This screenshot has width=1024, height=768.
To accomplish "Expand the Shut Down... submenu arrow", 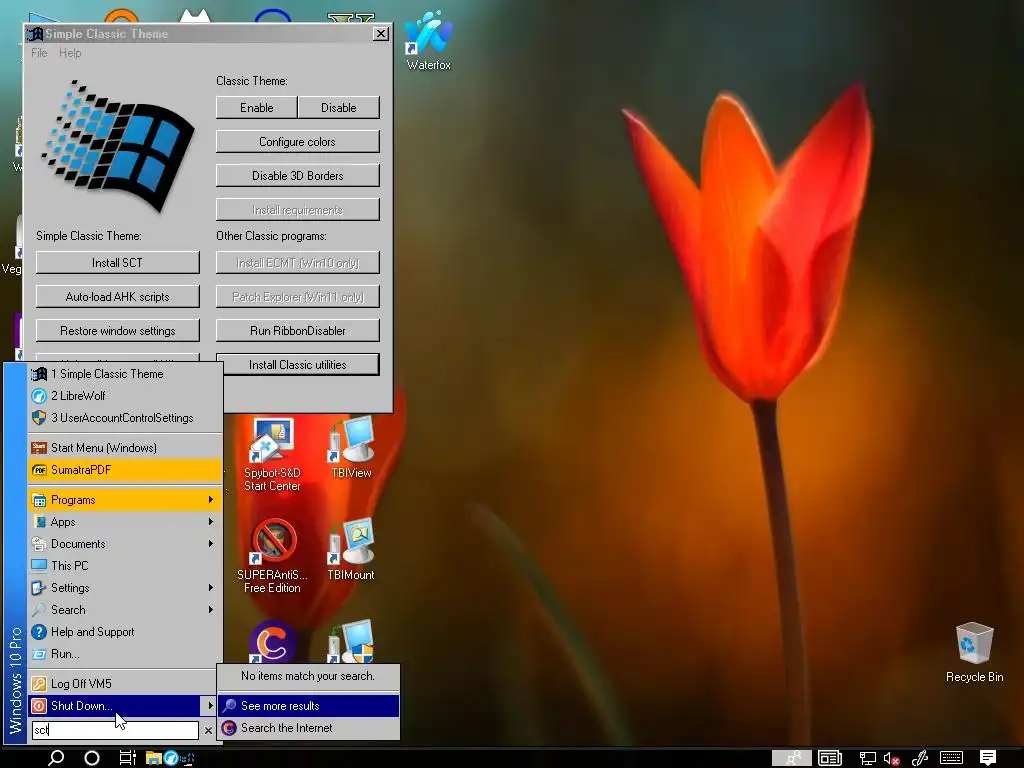I will point(210,705).
